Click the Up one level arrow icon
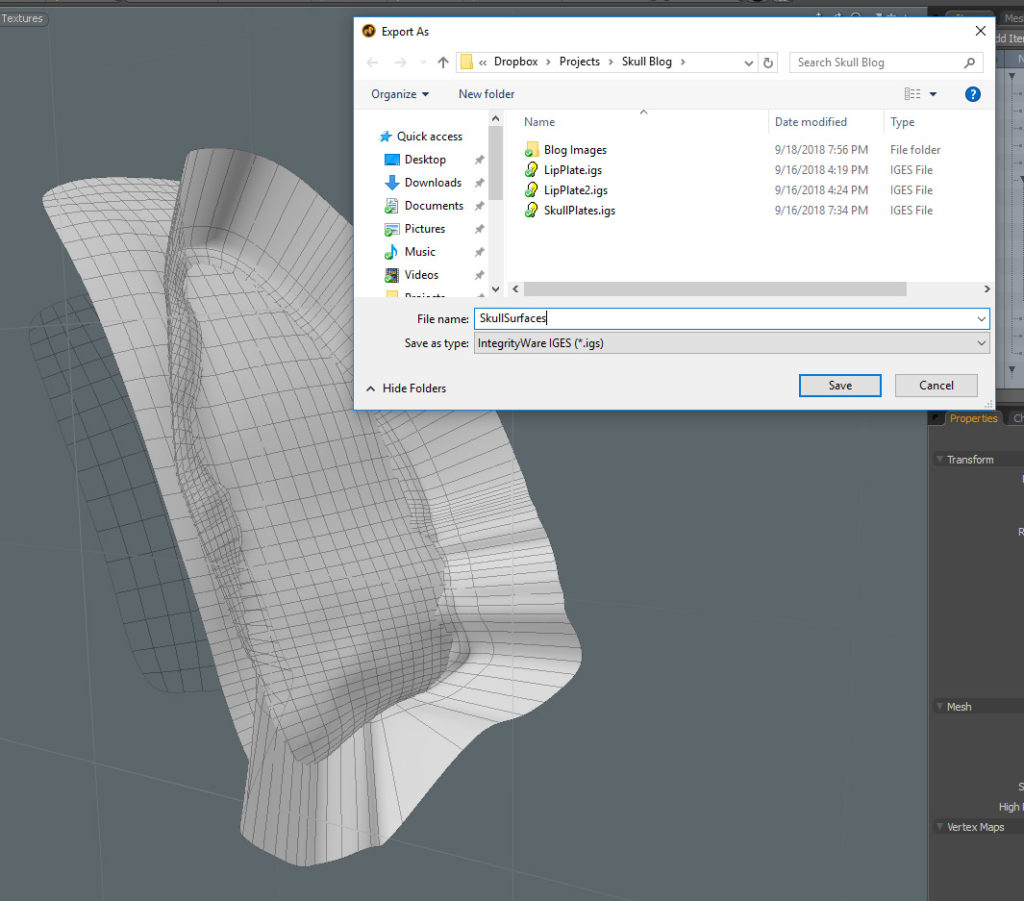1024x901 pixels. (x=443, y=62)
